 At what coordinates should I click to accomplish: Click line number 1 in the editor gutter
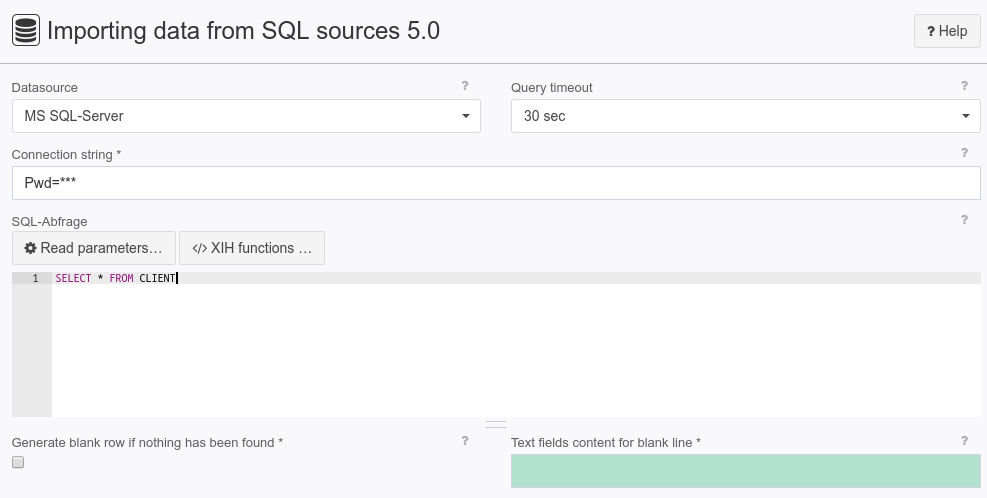35,278
